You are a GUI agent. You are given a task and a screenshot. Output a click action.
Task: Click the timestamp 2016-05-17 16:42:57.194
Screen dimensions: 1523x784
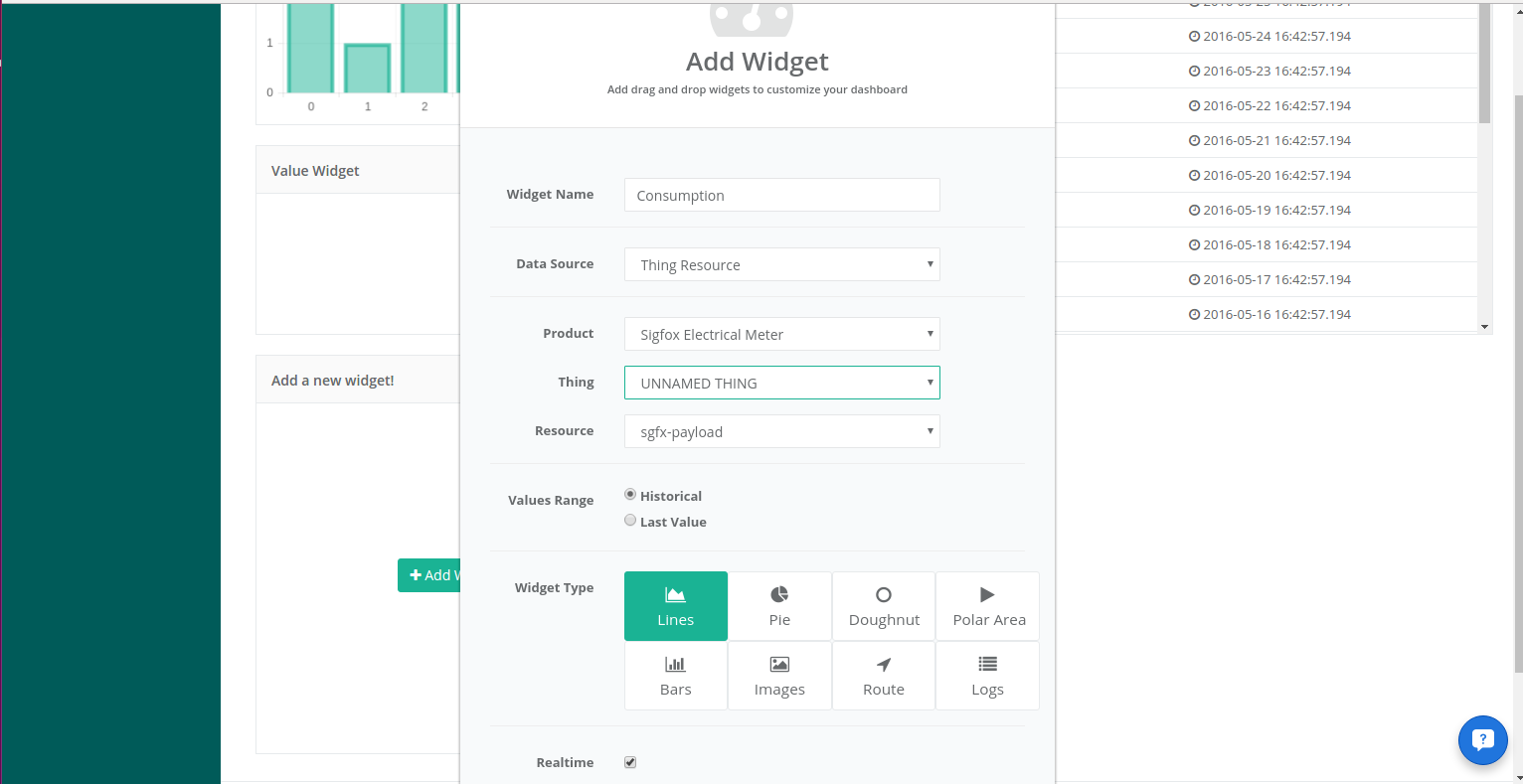click(x=1276, y=279)
